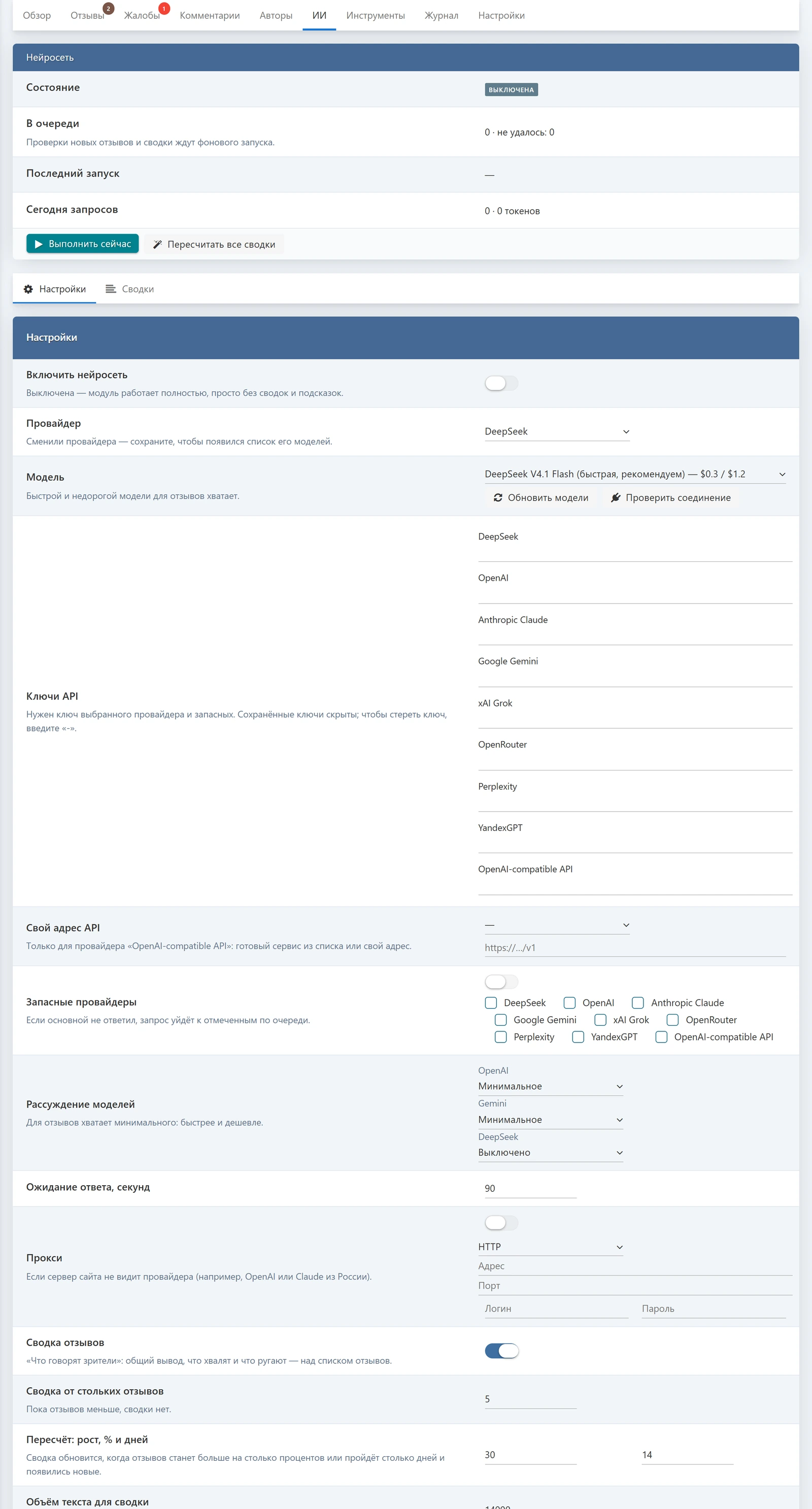
Task: Click the Обновить модели button
Action: coord(541,497)
